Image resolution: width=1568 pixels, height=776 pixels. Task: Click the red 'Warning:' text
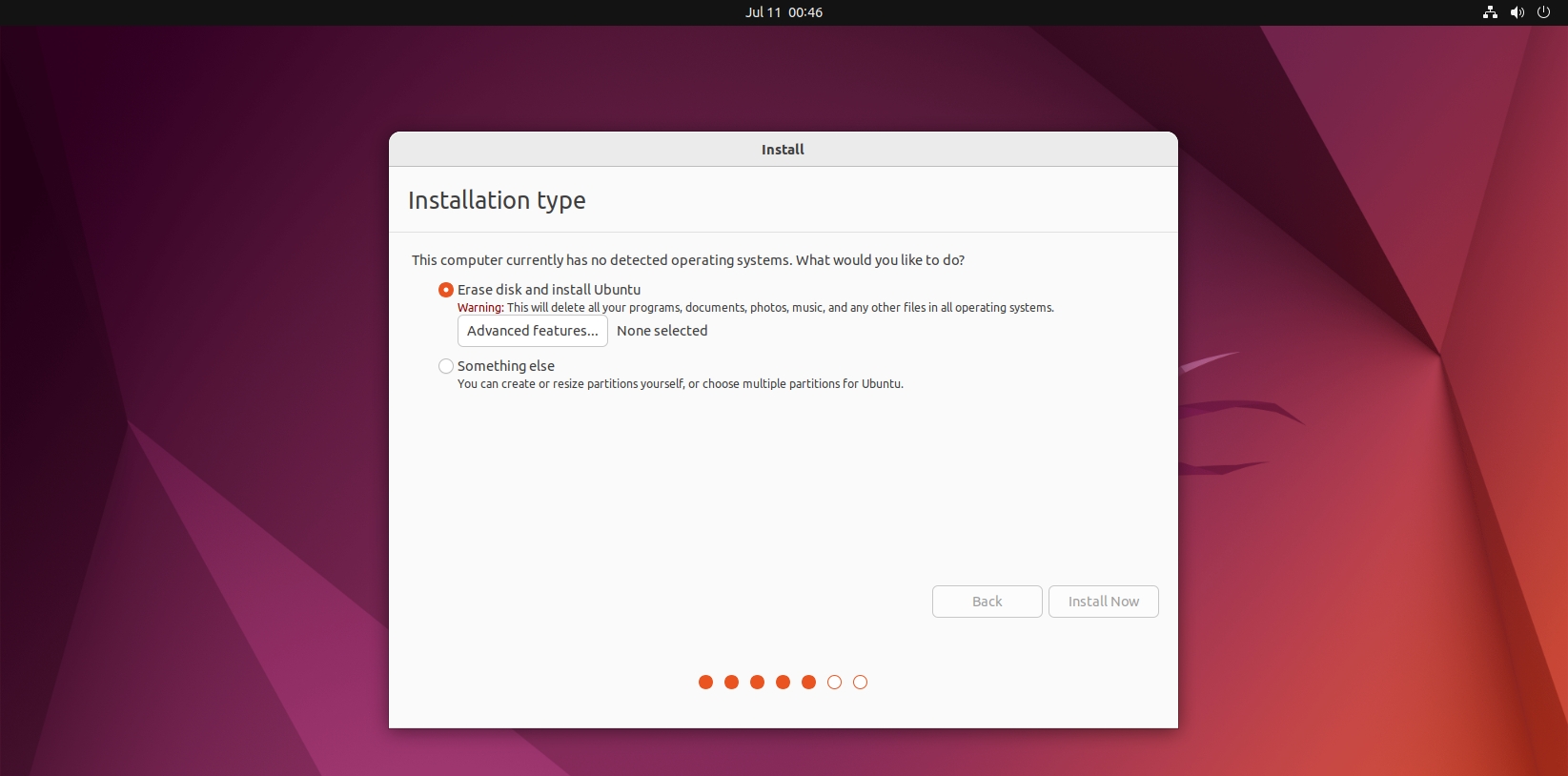click(x=480, y=308)
